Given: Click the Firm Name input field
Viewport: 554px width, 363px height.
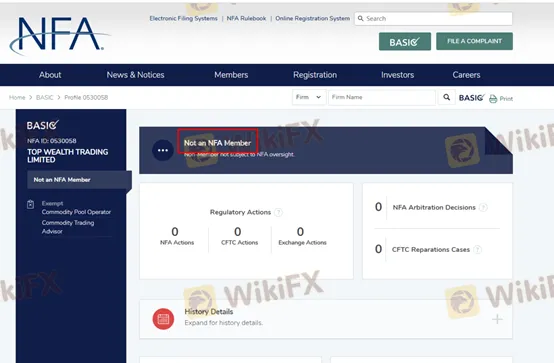Looking at the screenshot, I should coord(382,97).
